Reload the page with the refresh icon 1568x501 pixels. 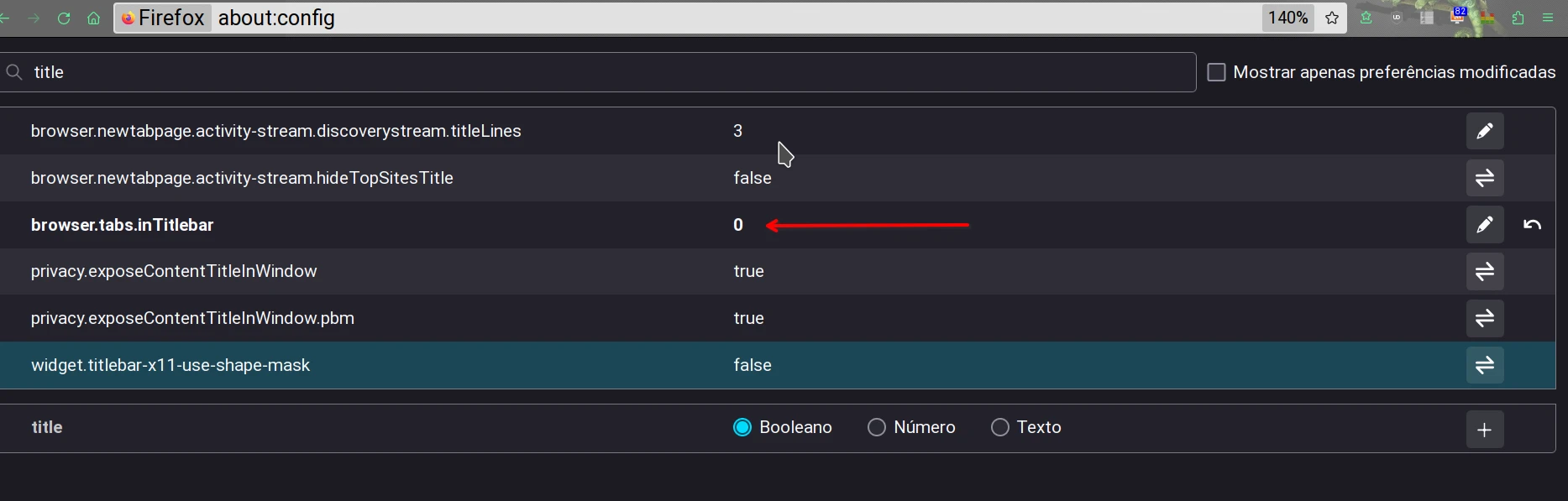pyautogui.click(x=64, y=18)
